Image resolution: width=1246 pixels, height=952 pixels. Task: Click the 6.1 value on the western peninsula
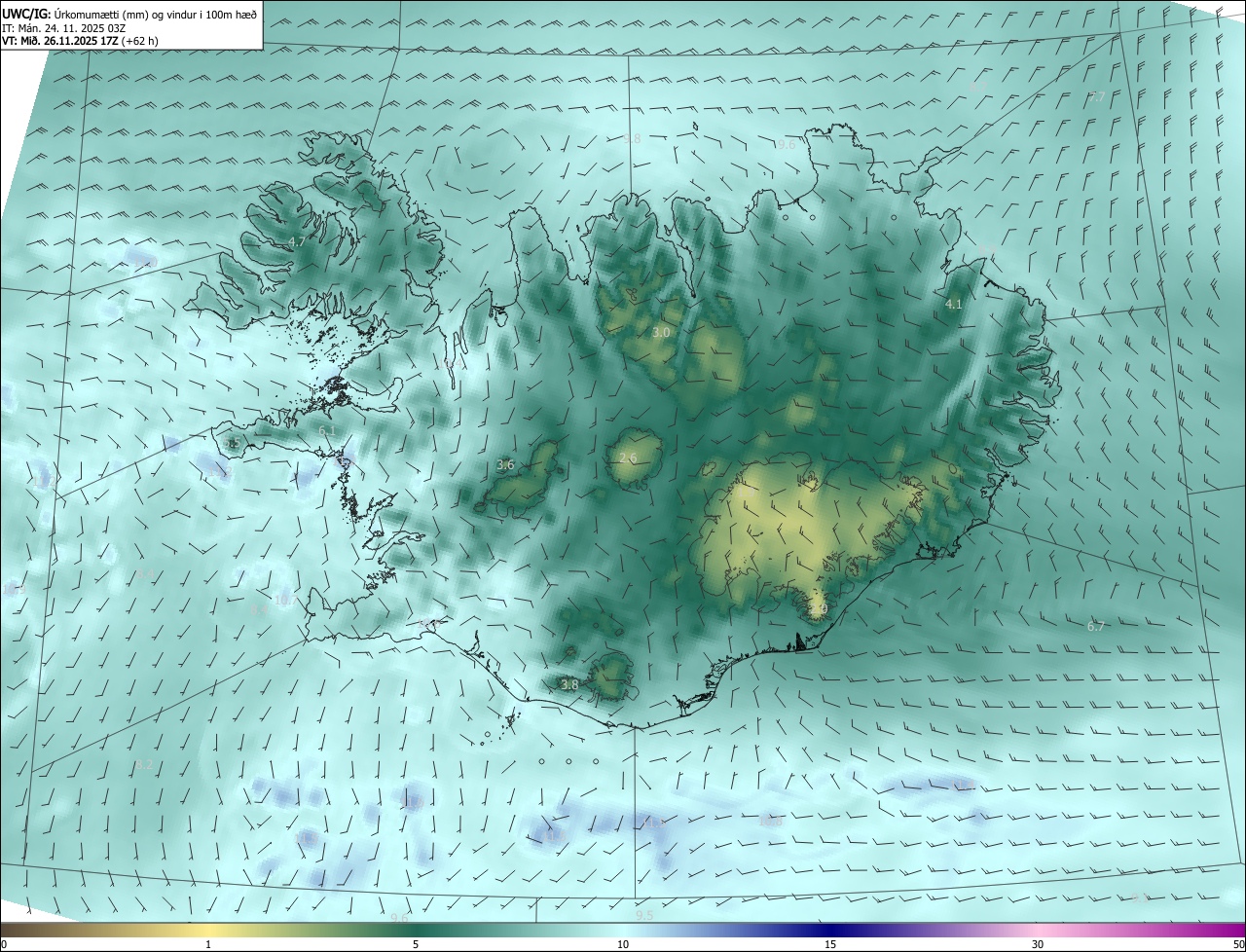point(327,430)
